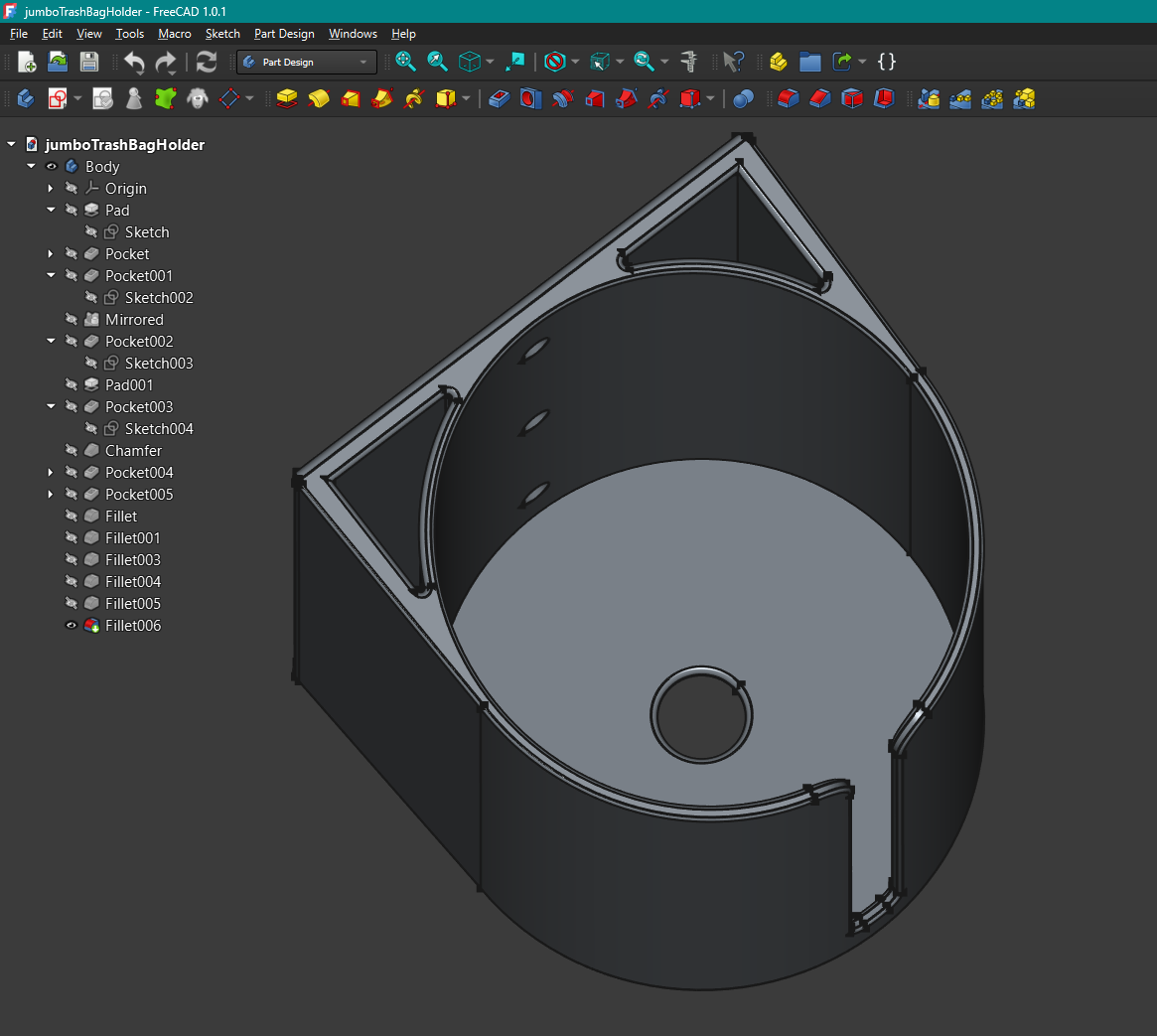This screenshot has height=1036, width=1157.
Task: Open the Part Design workbench dropdown
Action: (x=306, y=63)
